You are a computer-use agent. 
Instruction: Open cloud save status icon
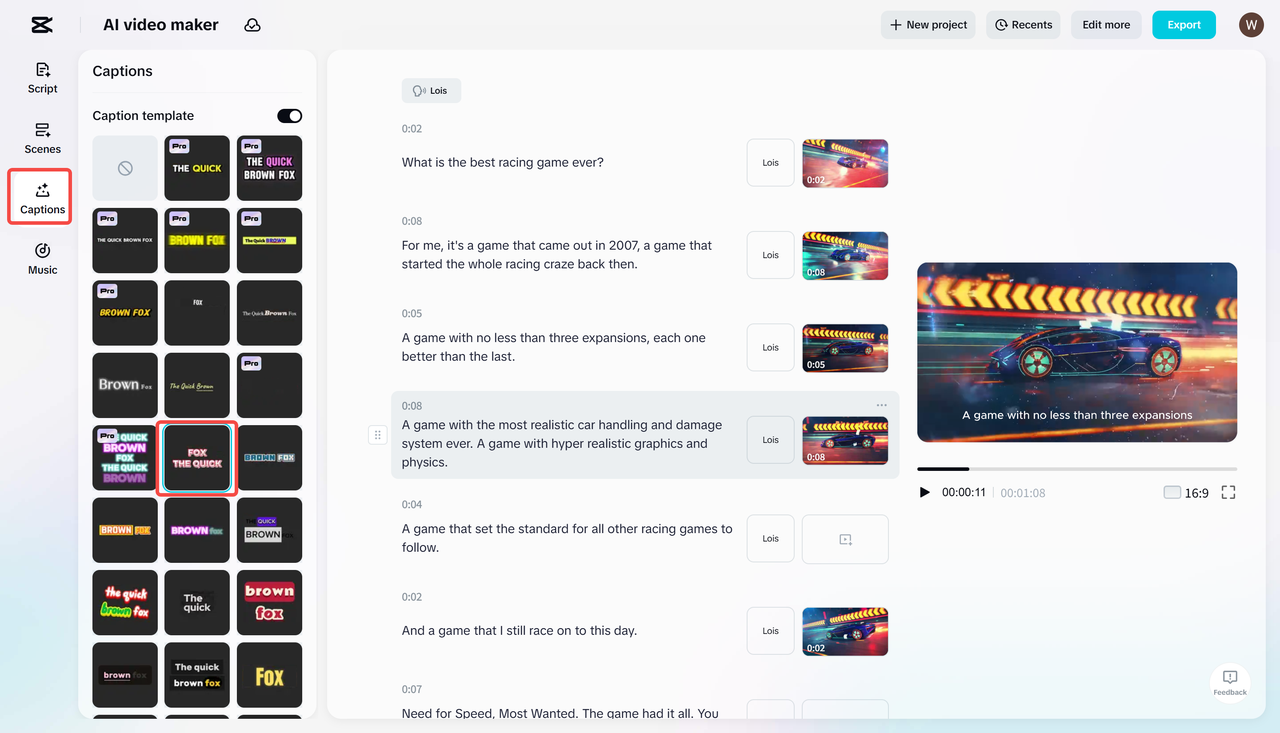pos(252,25)
